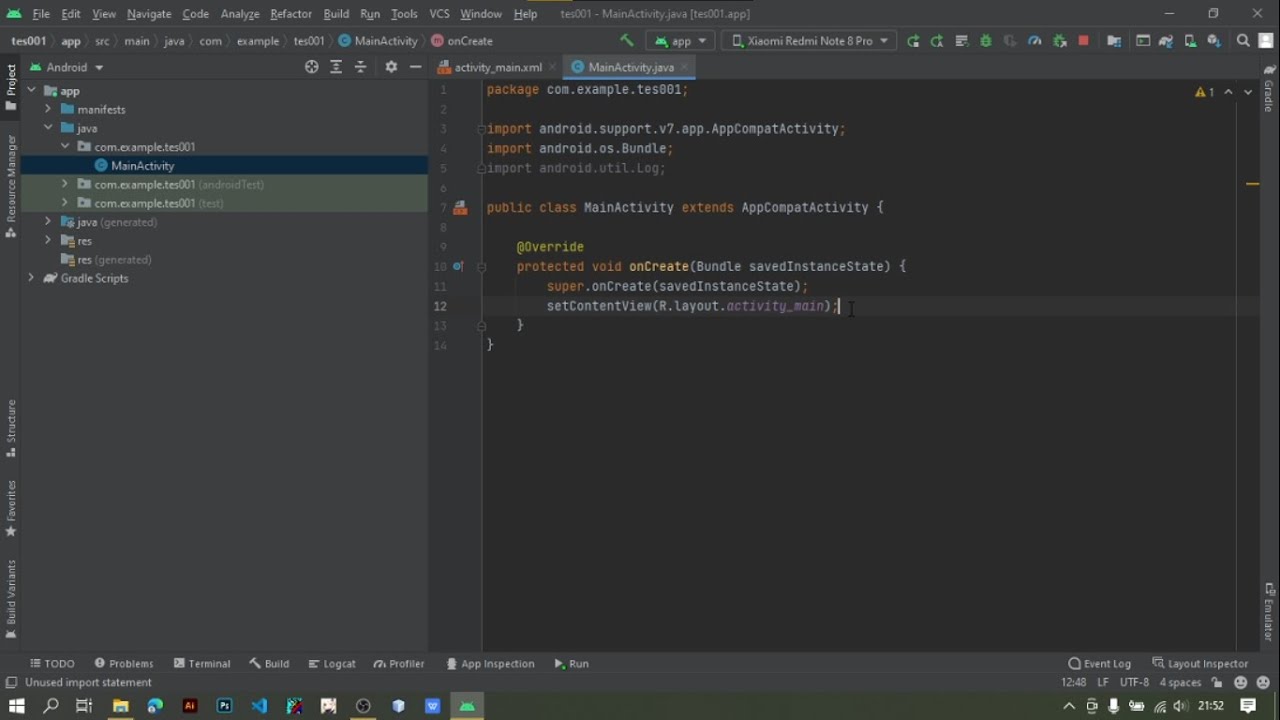Open the Build menu
Viewport: 1280px width, 720px height.
coord(336,14)
